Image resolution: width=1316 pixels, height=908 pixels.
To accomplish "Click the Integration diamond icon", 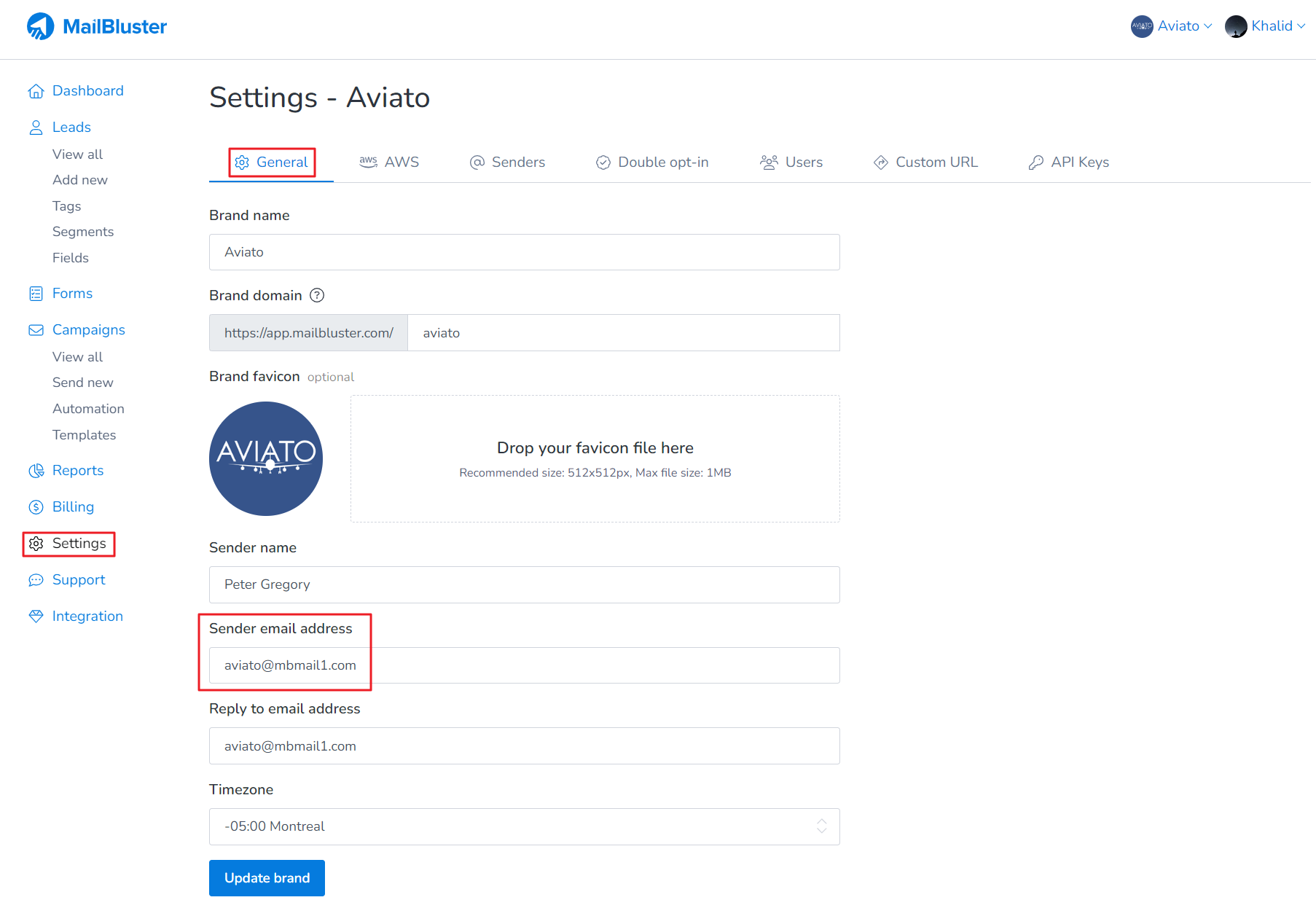I will (36, 617).
